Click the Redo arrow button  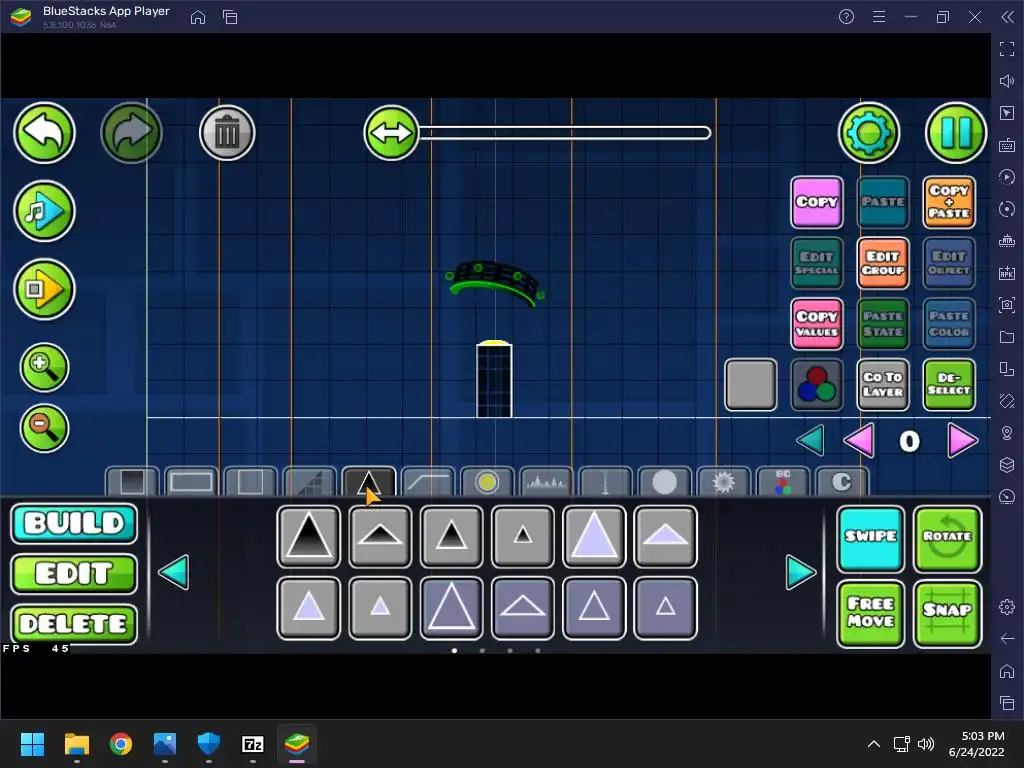coord(131,133)
